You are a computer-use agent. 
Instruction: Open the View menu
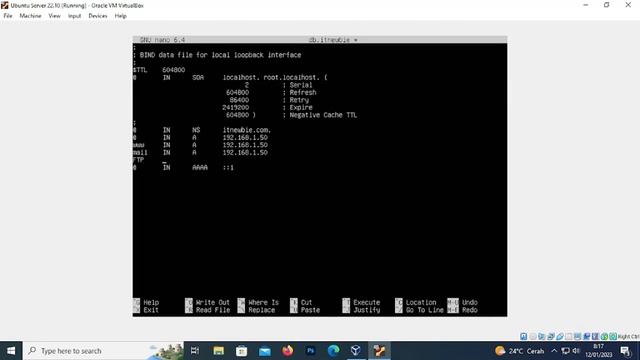click(x=54, y=16)
